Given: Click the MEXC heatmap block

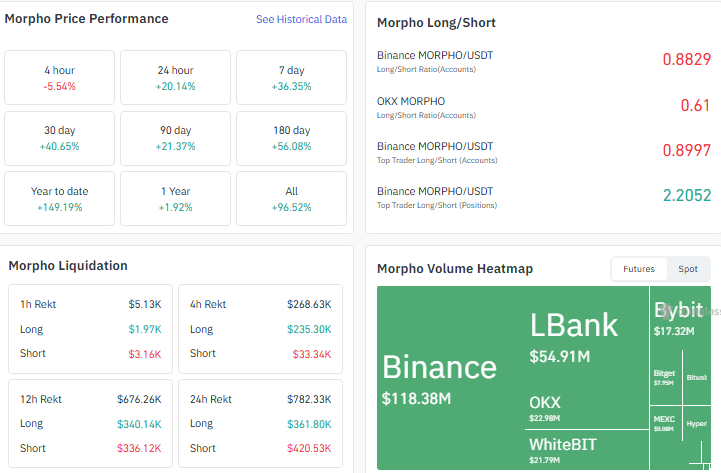Looking at the screenshot, I should pos(666,423).
